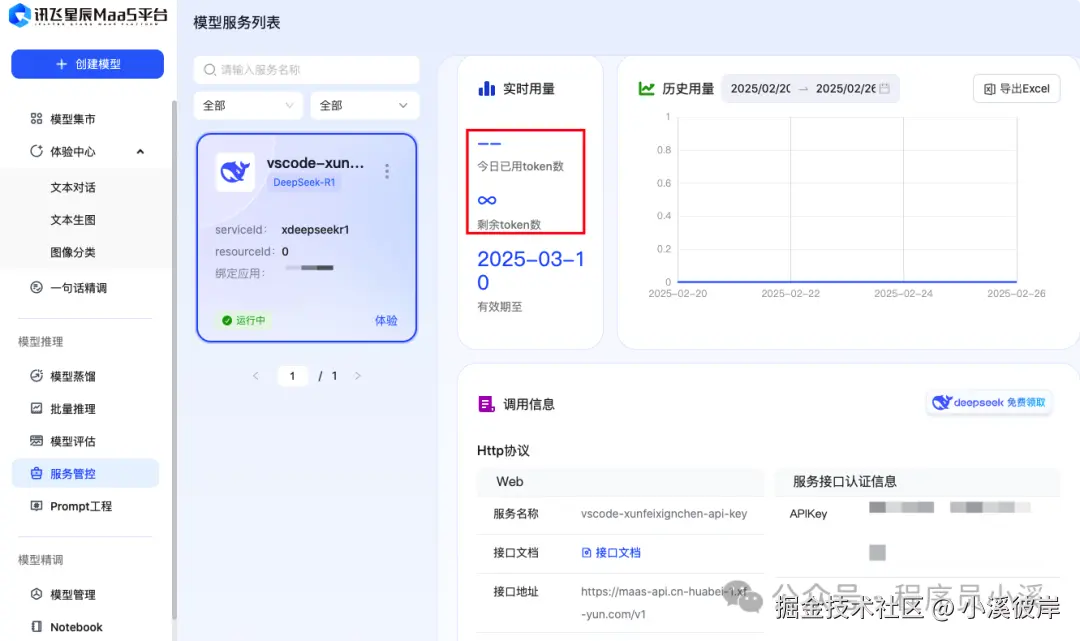Select 服务管控 in the sidebar
Screen dimensions: 1080x641
tap(85, 474)
